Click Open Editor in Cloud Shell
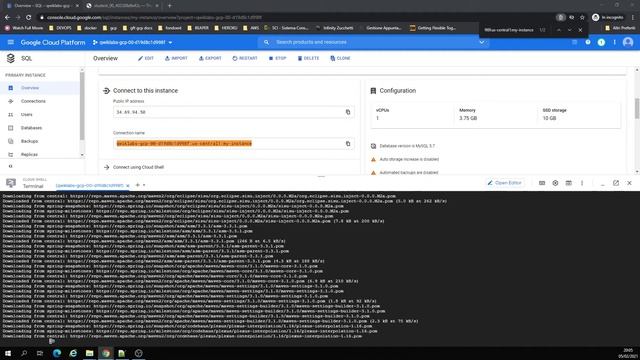This screenshot has height=360, width=640. point(505,183)
